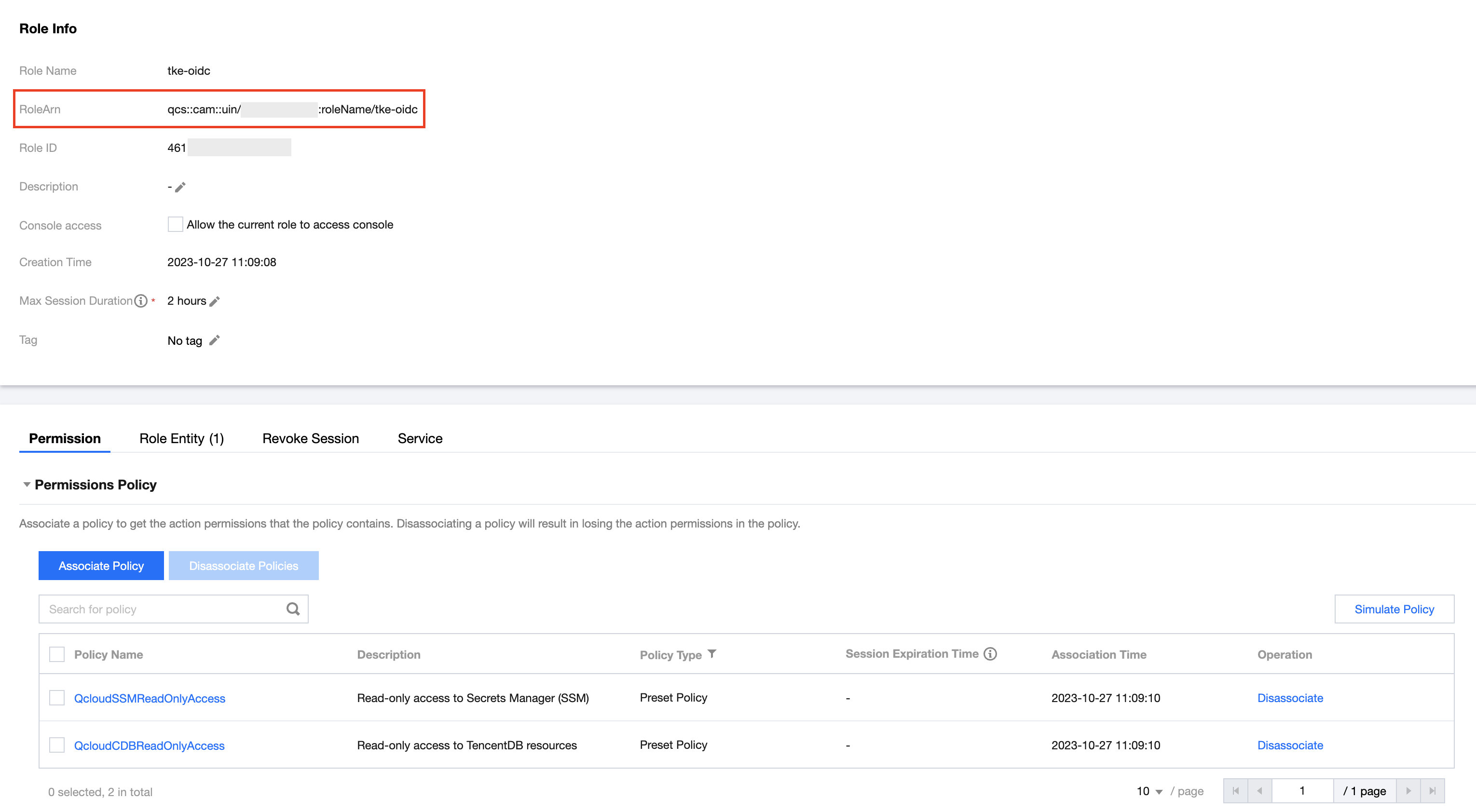Open Max Session Duration info icon
1476x812 pixels.
(x=141, y=301)
